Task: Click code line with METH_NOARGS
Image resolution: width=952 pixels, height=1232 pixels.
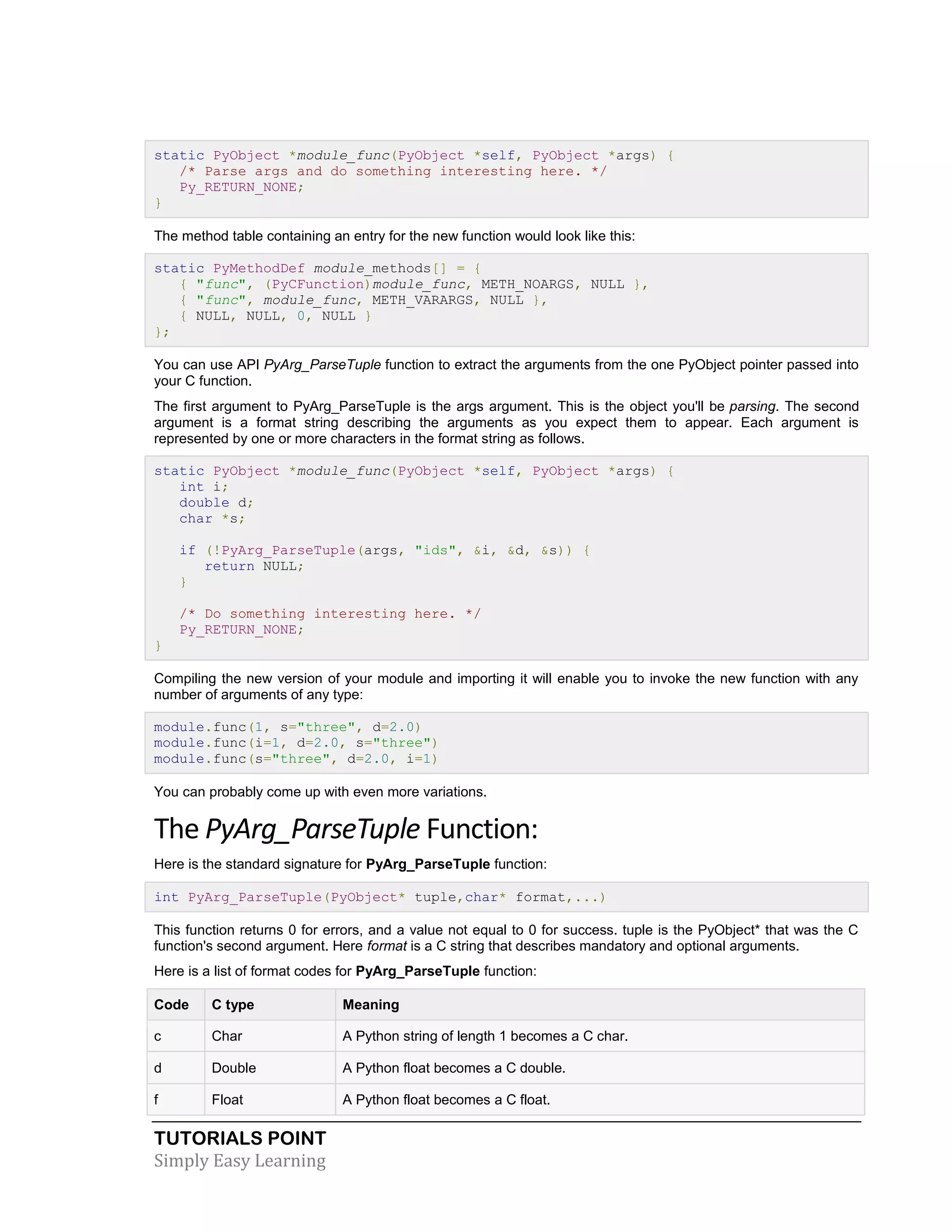Action: pos(414,285)
